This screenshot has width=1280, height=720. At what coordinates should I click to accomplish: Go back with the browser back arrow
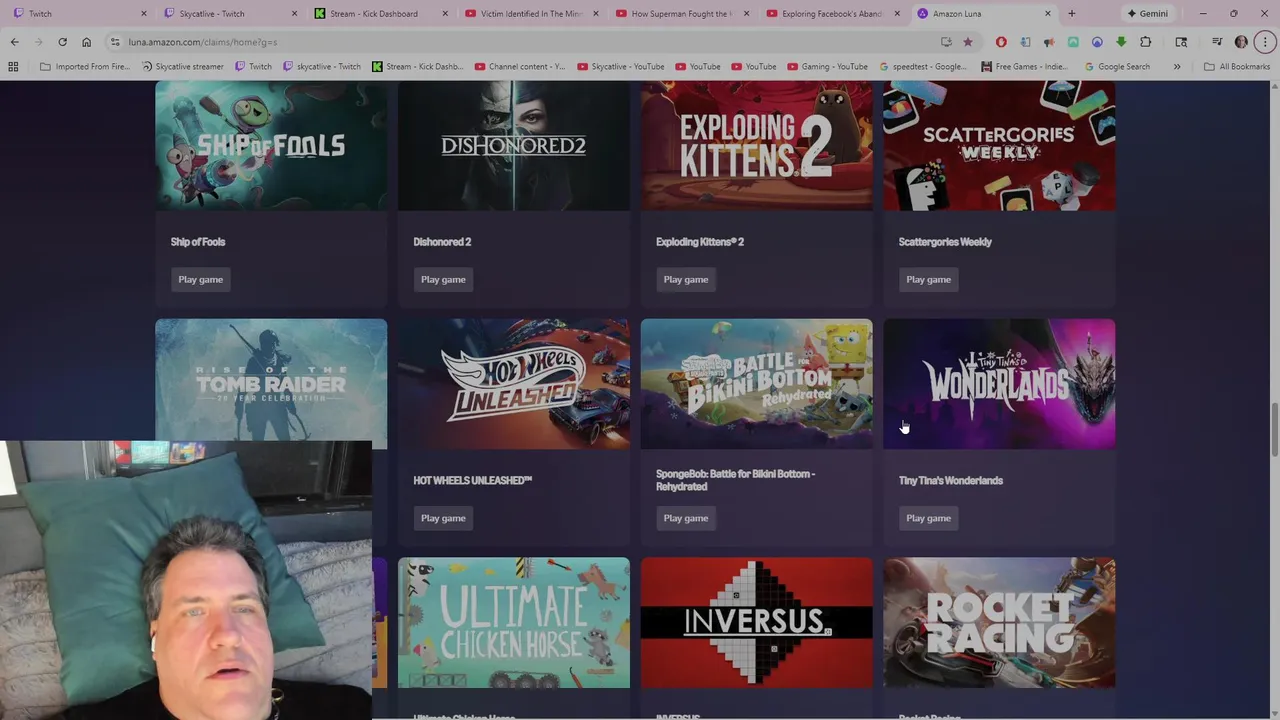14,42
